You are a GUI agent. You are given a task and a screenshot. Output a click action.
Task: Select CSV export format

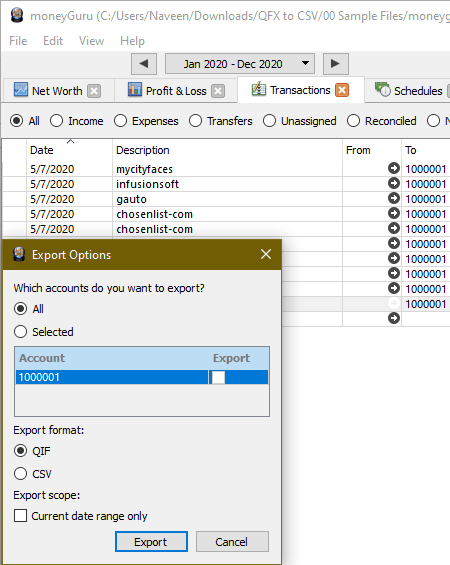pyautogui.click(x=20, y=473)
